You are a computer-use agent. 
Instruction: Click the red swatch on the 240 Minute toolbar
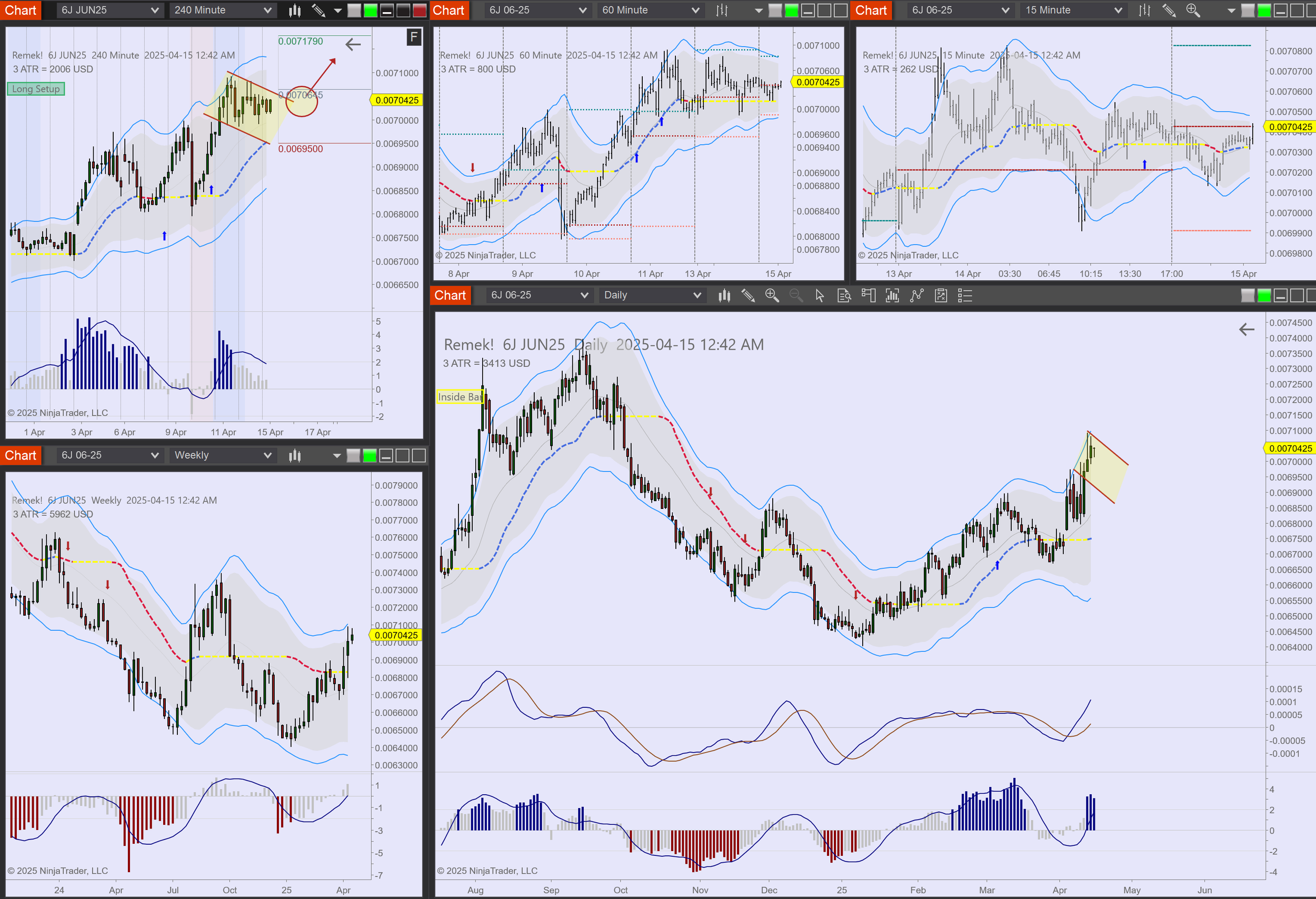pos(420,10)
